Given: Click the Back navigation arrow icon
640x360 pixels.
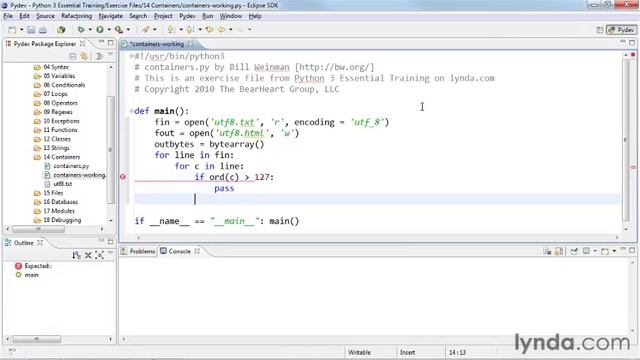Looking at the screenshot, I should pos(221,29).
